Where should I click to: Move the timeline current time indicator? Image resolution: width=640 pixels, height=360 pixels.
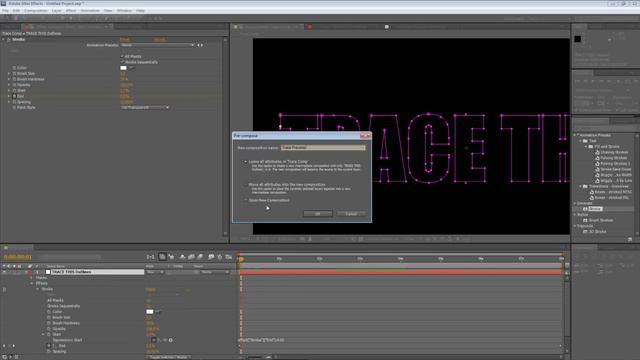(241, 259)
